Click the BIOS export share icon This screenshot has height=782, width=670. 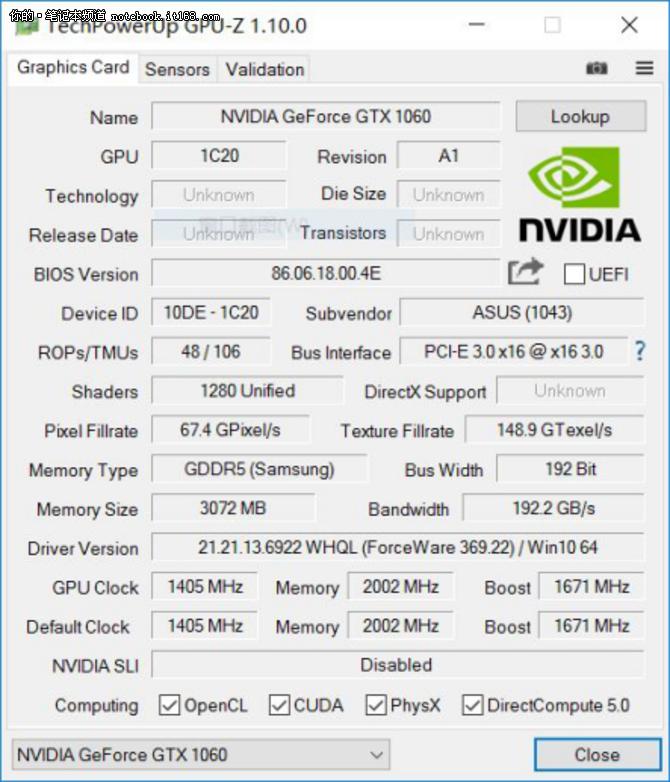coord(525,271)
